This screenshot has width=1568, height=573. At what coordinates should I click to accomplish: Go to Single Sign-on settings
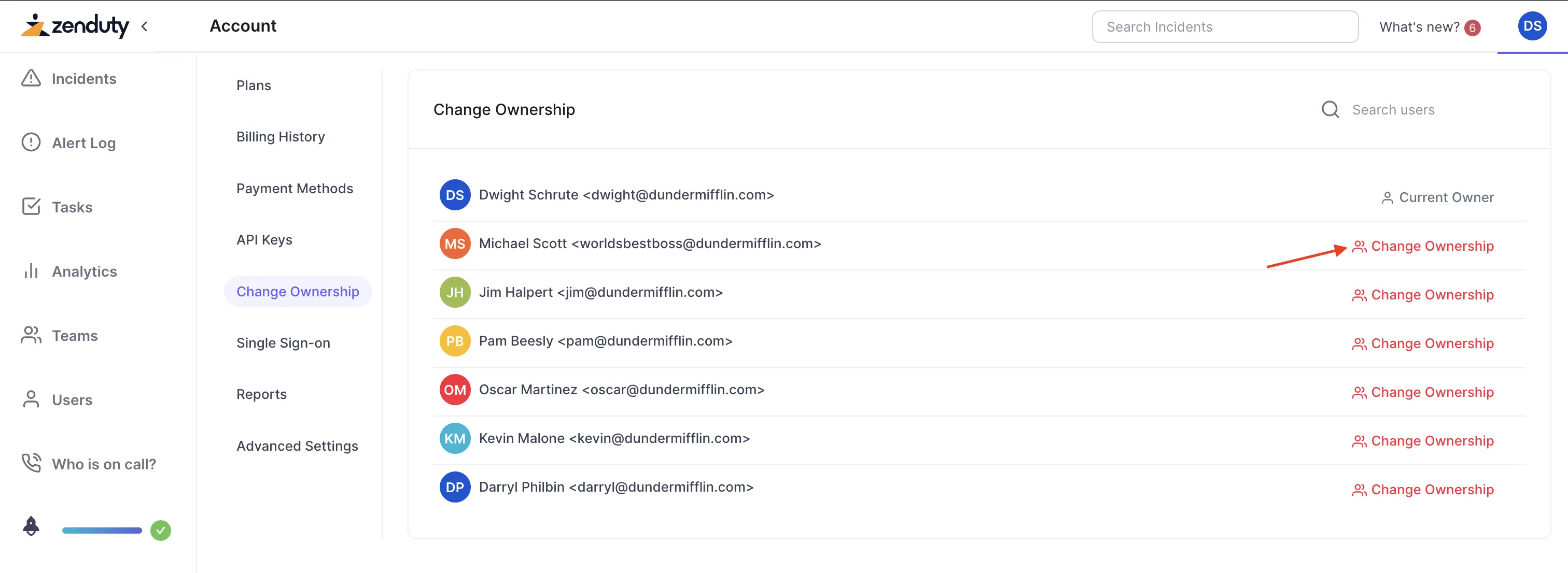[283, 343]
